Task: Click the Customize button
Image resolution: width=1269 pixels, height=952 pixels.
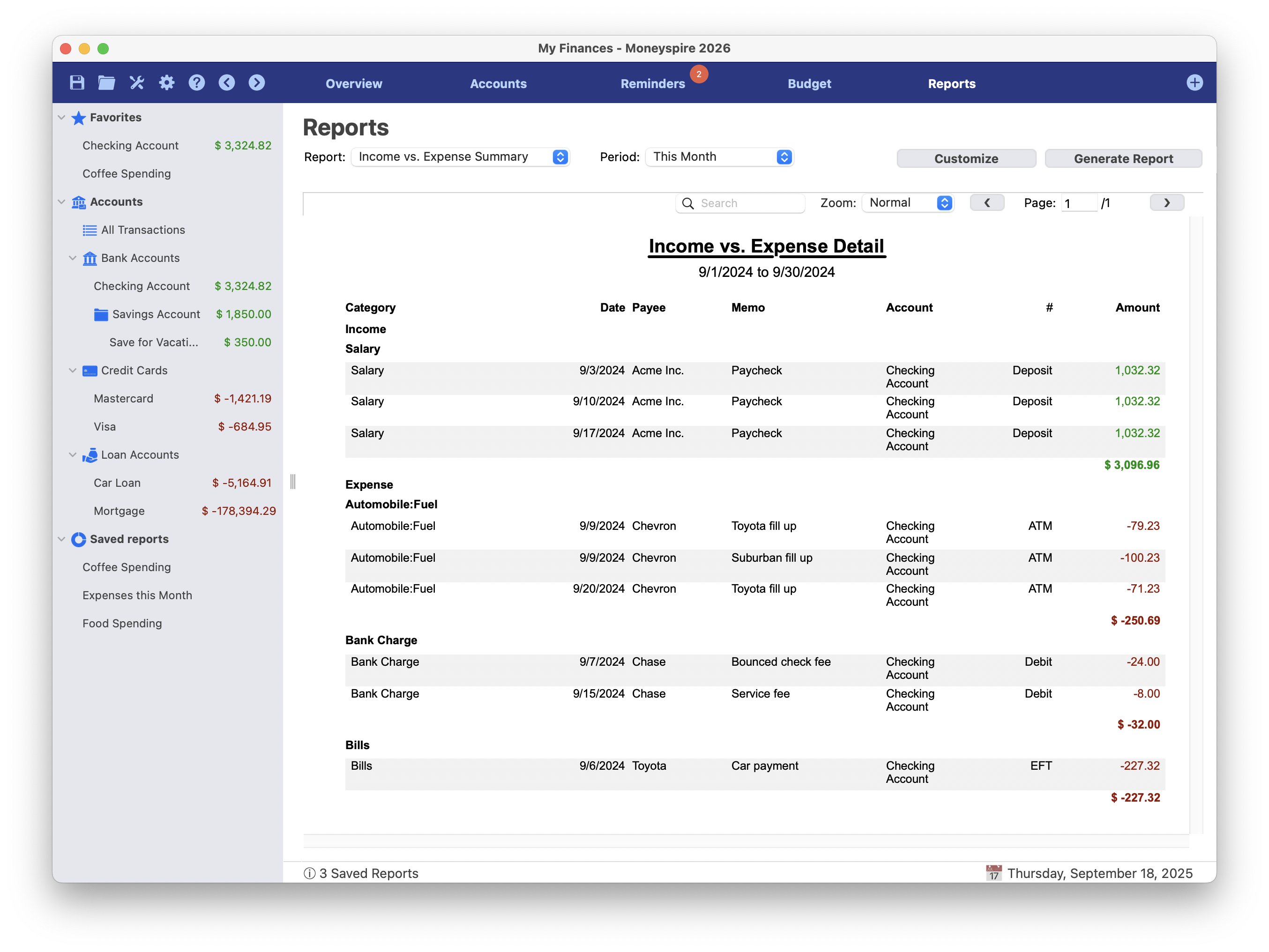Action: [x=966, y=159]
